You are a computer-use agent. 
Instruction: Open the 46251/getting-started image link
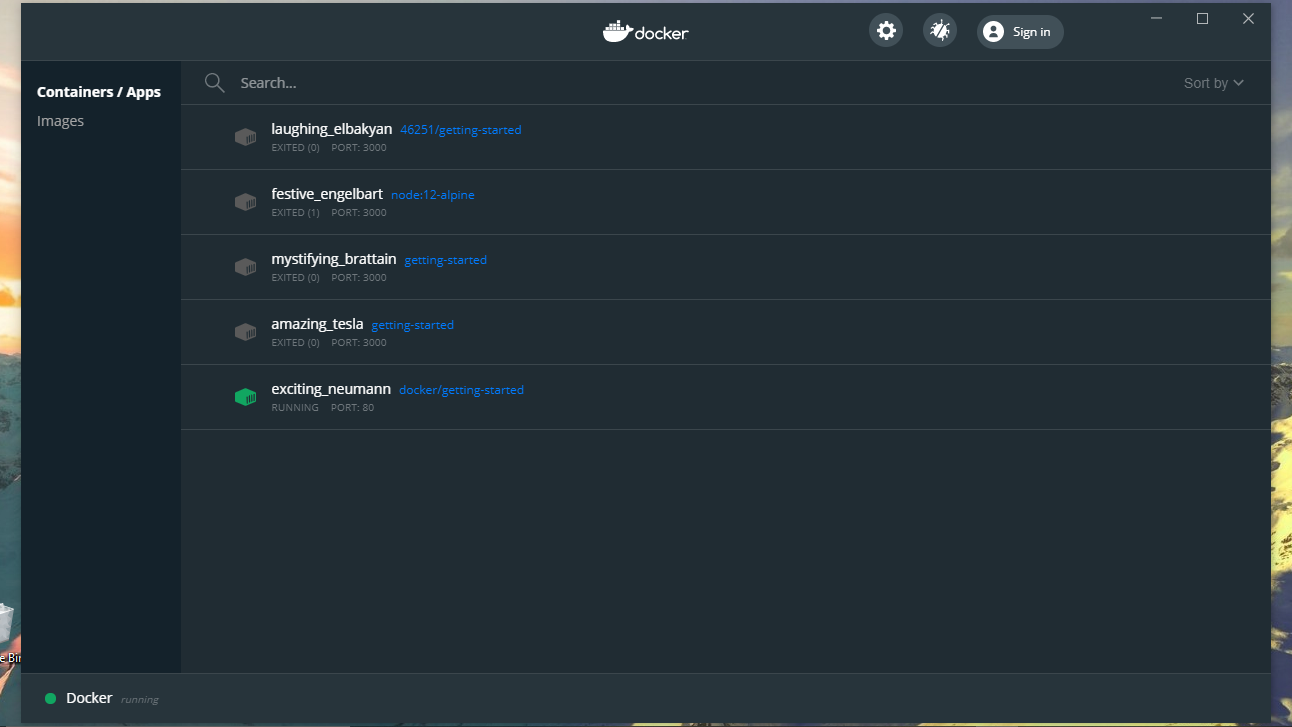coord(461,130)
